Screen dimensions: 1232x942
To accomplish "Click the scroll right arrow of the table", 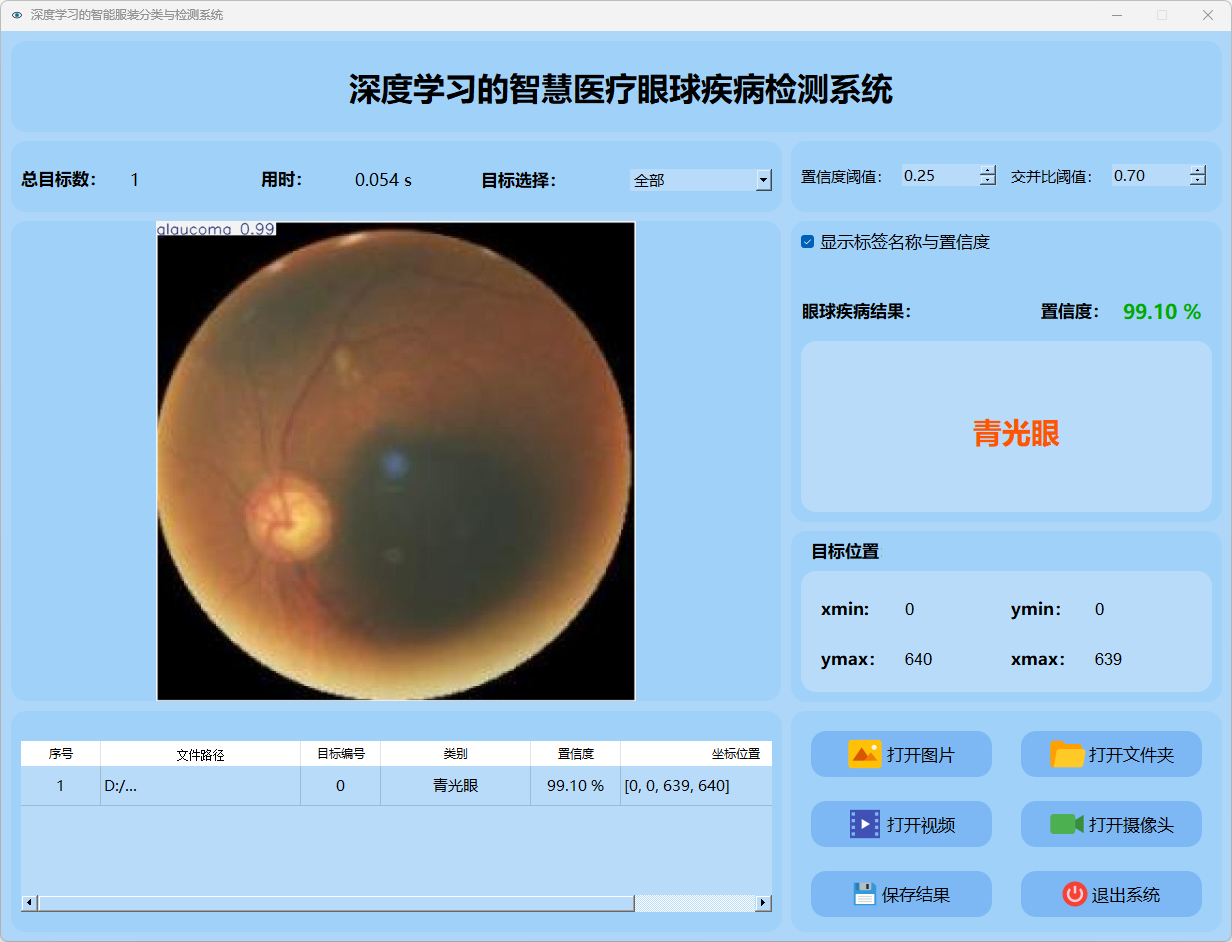I will pyautogui.click(x=763, y=903).
